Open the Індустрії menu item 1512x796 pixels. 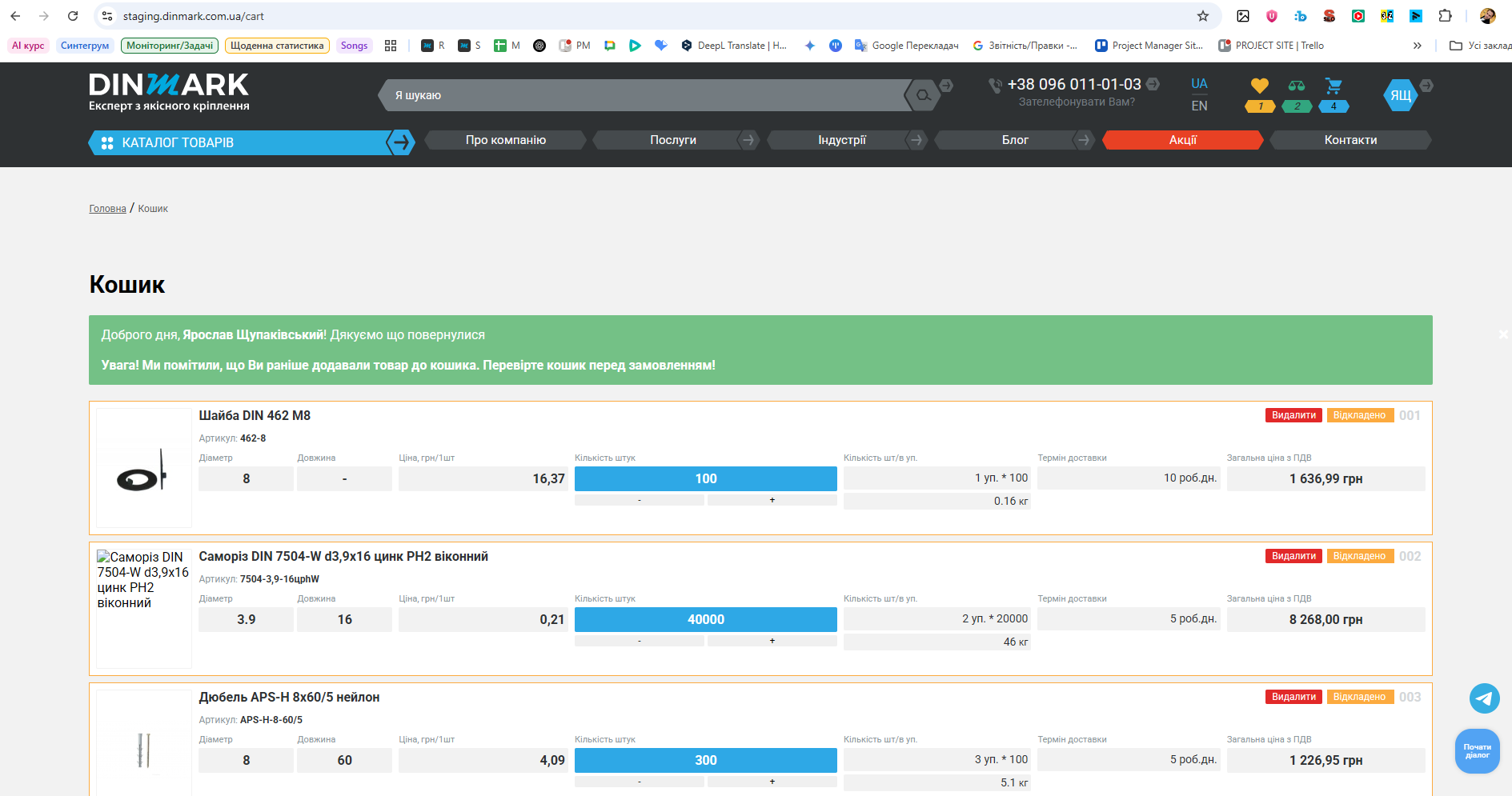[x=842, y=140]
